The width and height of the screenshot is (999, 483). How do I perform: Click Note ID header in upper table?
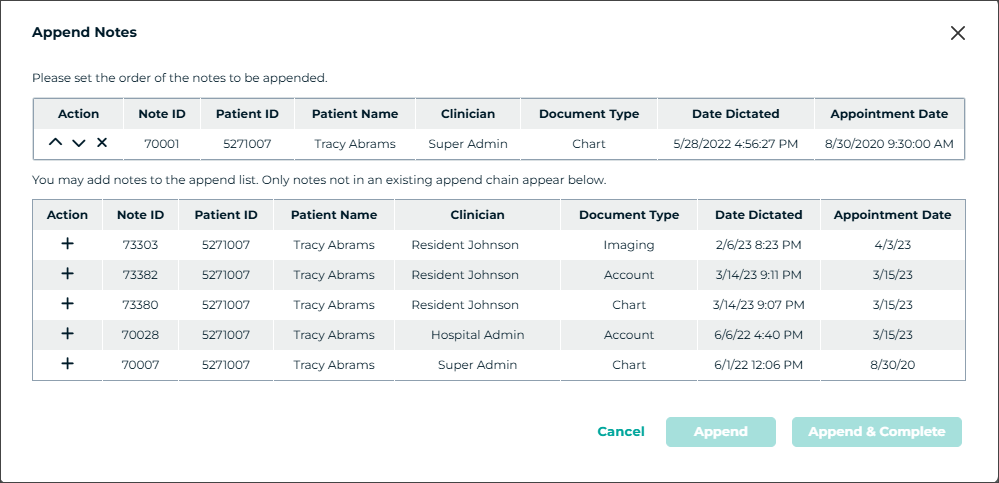pyautogui.click(x=160, y=113)
